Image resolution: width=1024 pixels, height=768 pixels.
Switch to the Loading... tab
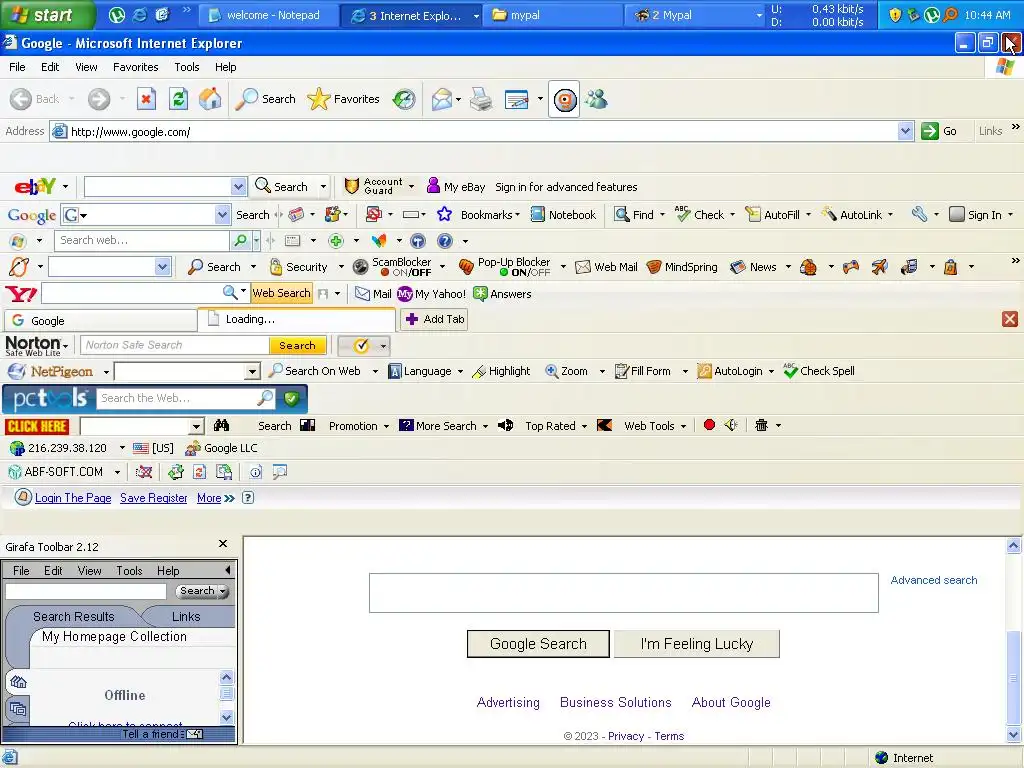pos(296,319)
